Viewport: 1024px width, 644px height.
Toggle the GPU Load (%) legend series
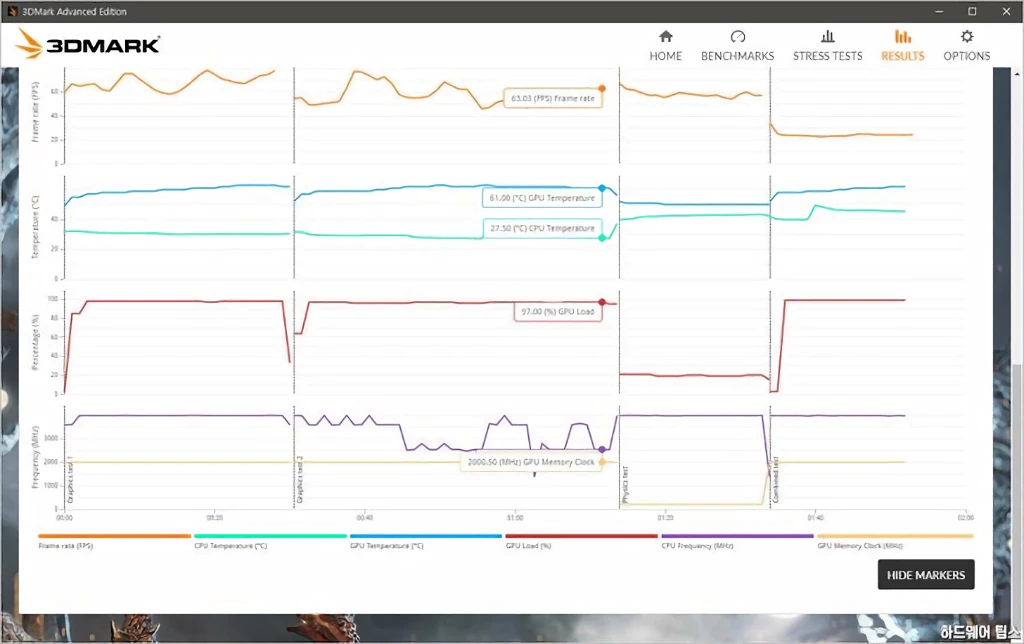point(581,541)
